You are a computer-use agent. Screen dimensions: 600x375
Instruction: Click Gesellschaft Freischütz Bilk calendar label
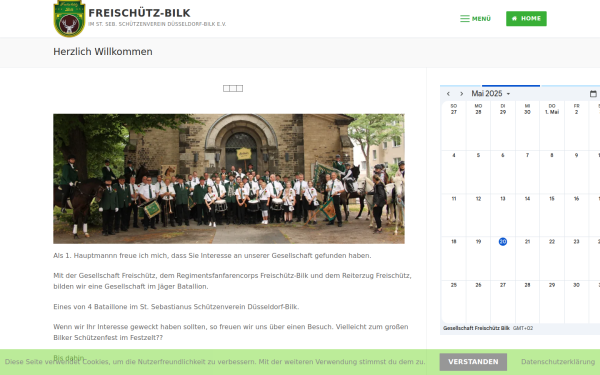pos(476,328)
